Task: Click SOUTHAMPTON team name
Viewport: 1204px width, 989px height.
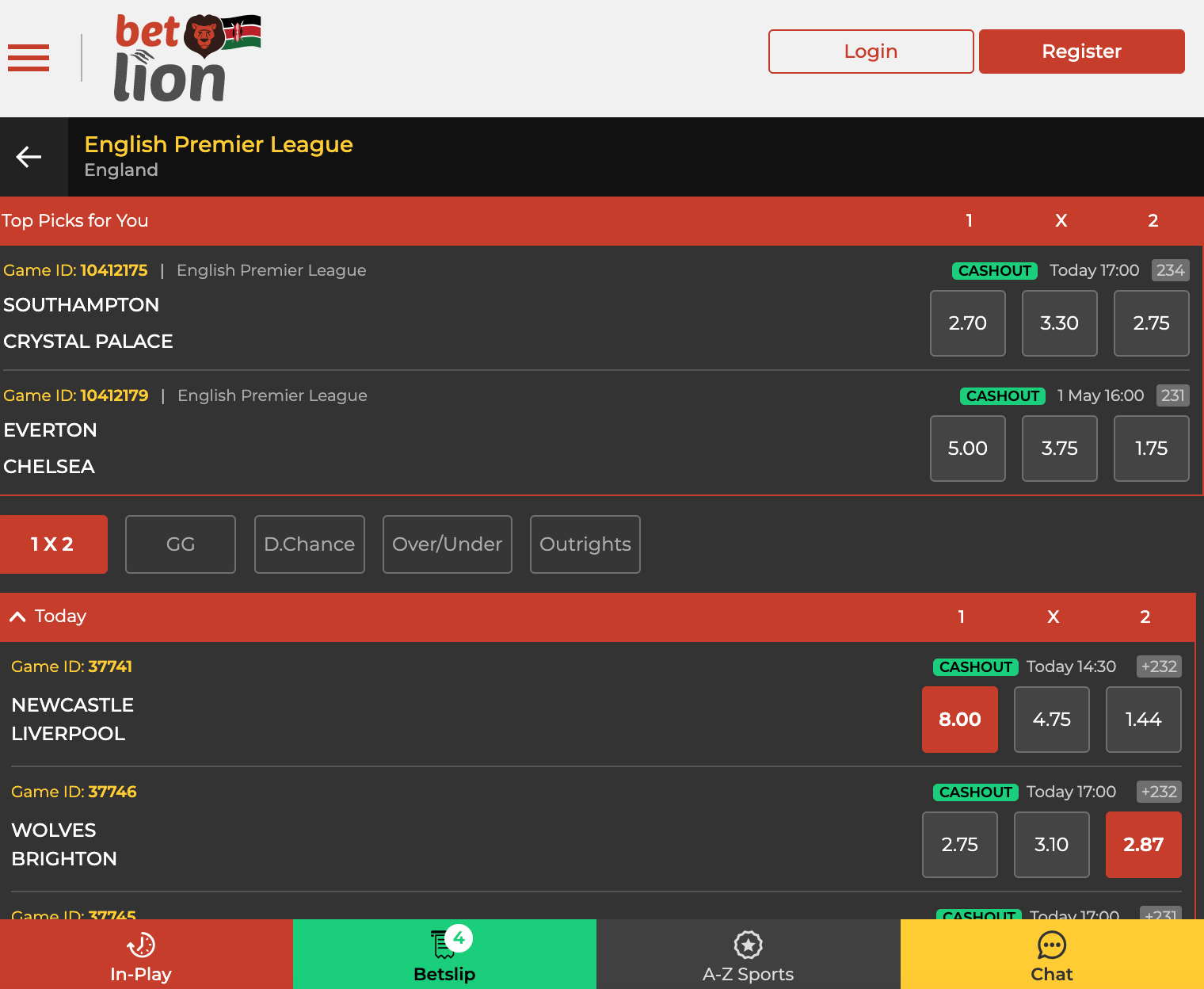Action: [x=82, y=305]
